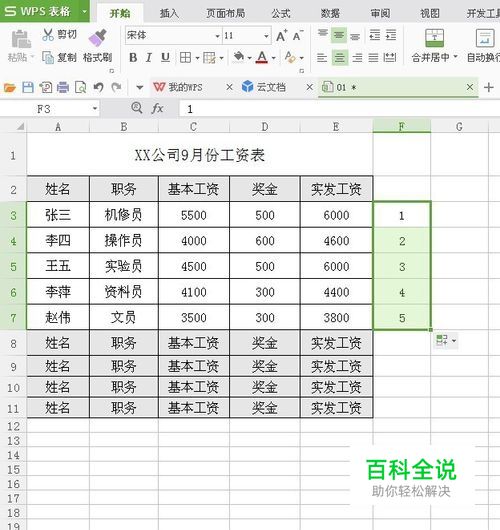Close the 01 * document tab
Image resolution: width=500 pixels, height=530 pixels.
[x=470, y=87]
